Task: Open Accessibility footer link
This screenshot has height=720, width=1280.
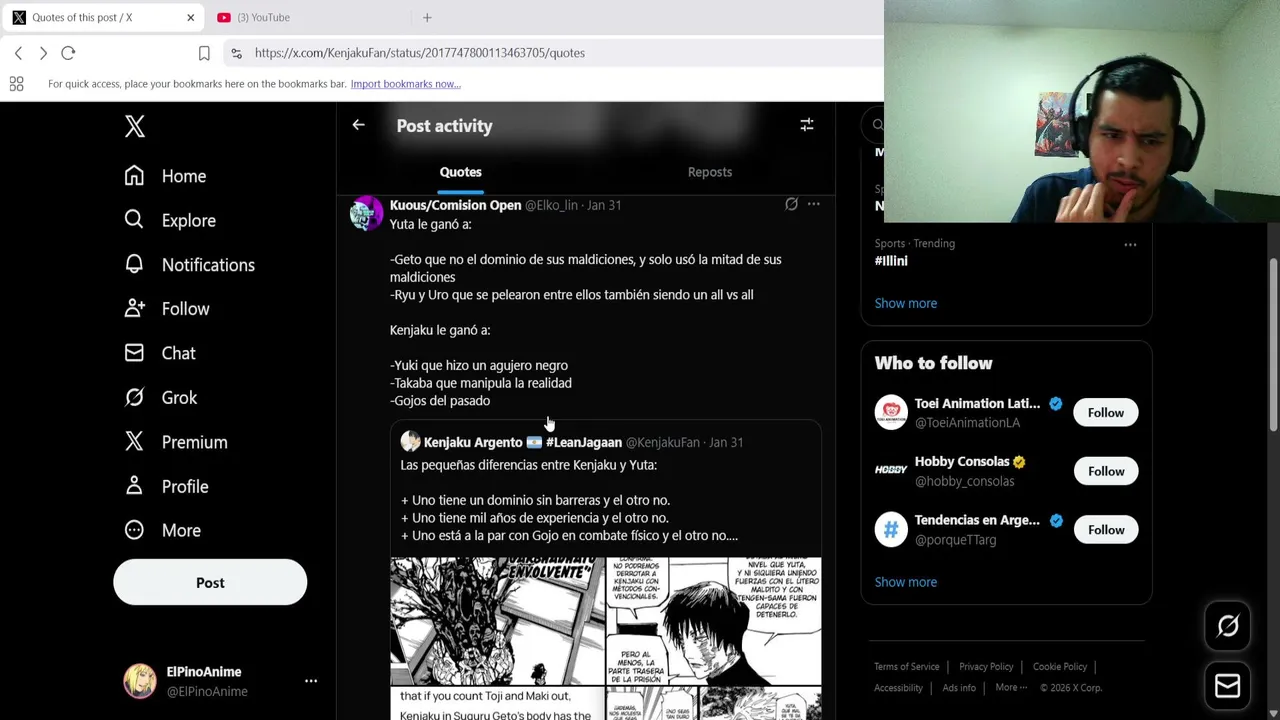Action: (x=898, y=688)
